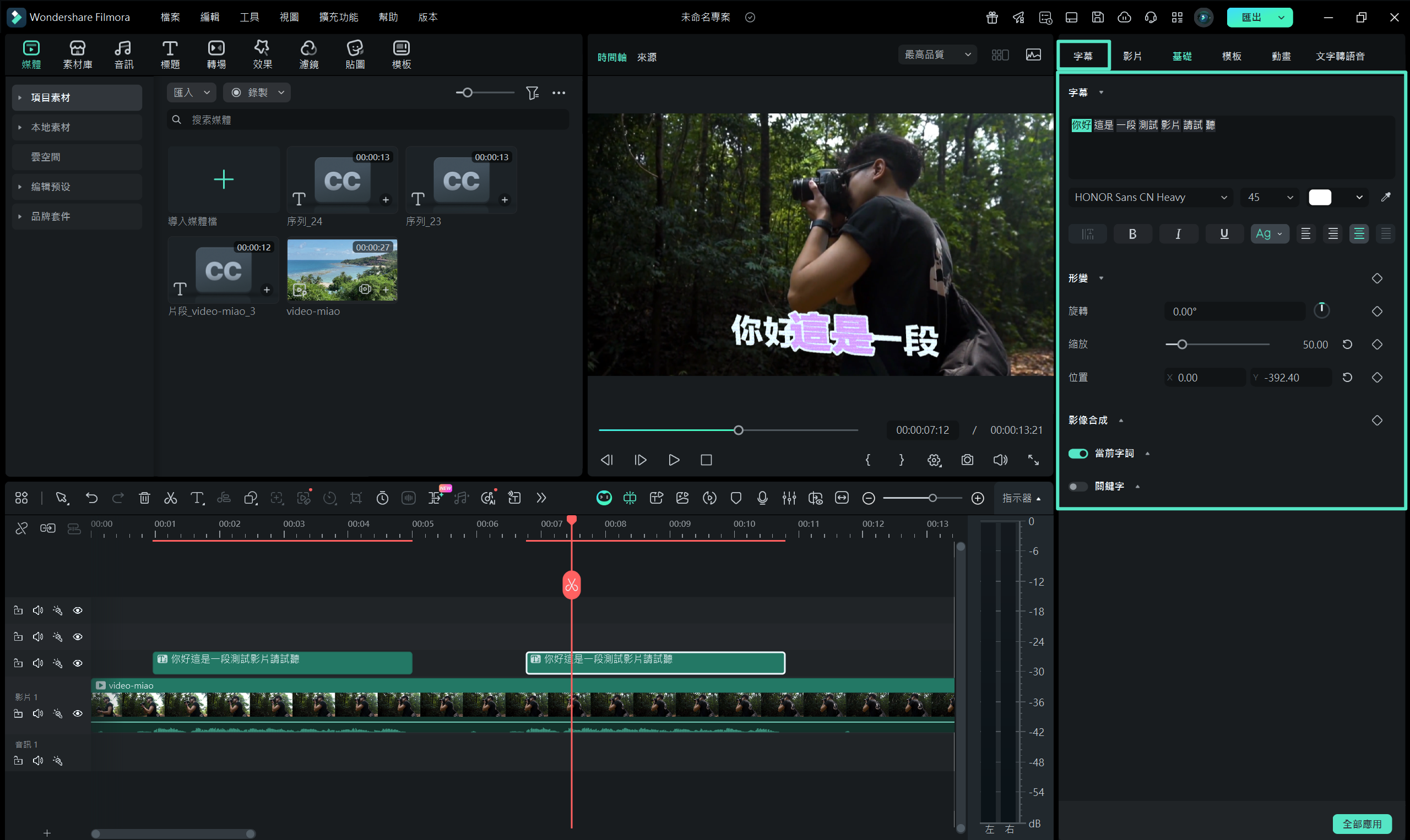Open the 工具 menu

click(x=249, y=17)
